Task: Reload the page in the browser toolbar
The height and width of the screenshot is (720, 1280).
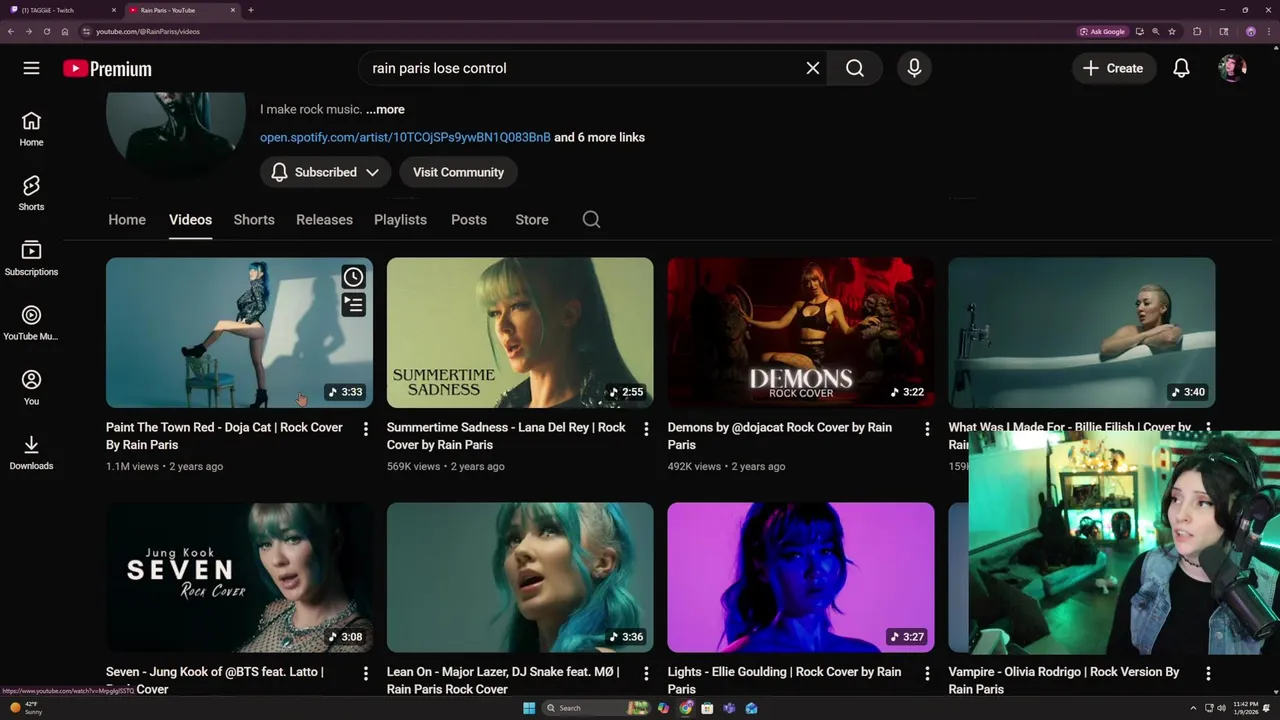Action: pyautogui.click(x=46, y=31)
